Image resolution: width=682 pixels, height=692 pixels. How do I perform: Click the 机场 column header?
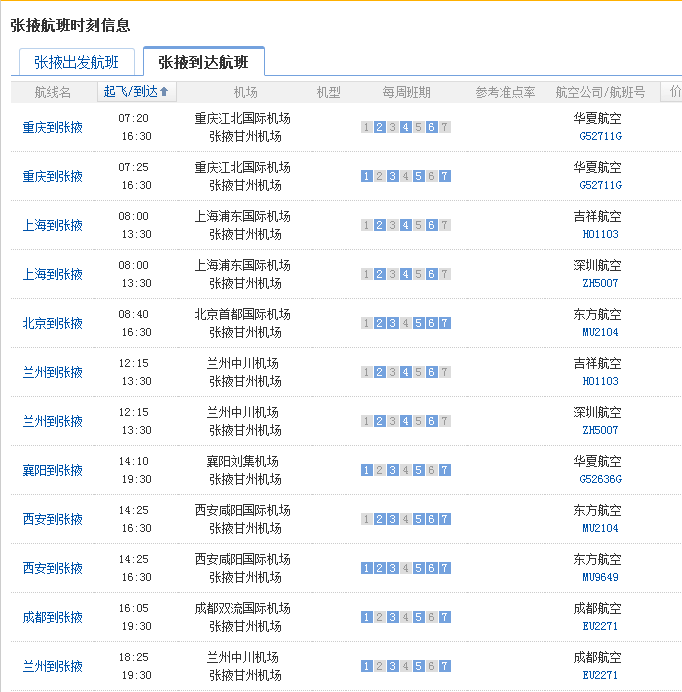(245, 92)
